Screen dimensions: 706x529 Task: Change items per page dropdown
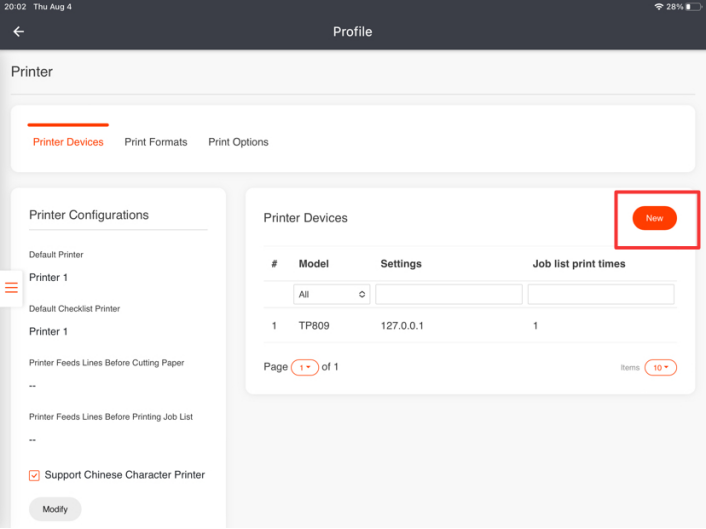pyautogui.click(x=660, y=367)
